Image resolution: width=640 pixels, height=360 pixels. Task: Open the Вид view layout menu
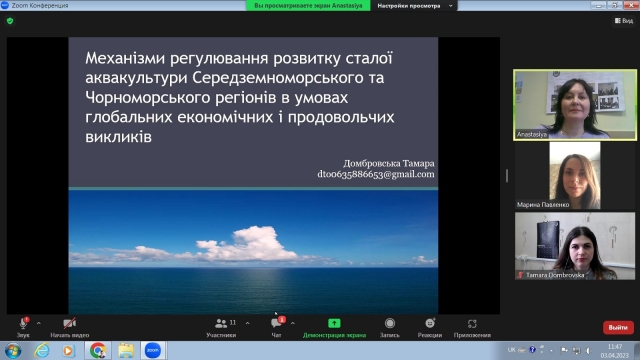click(x=624, y=20)
